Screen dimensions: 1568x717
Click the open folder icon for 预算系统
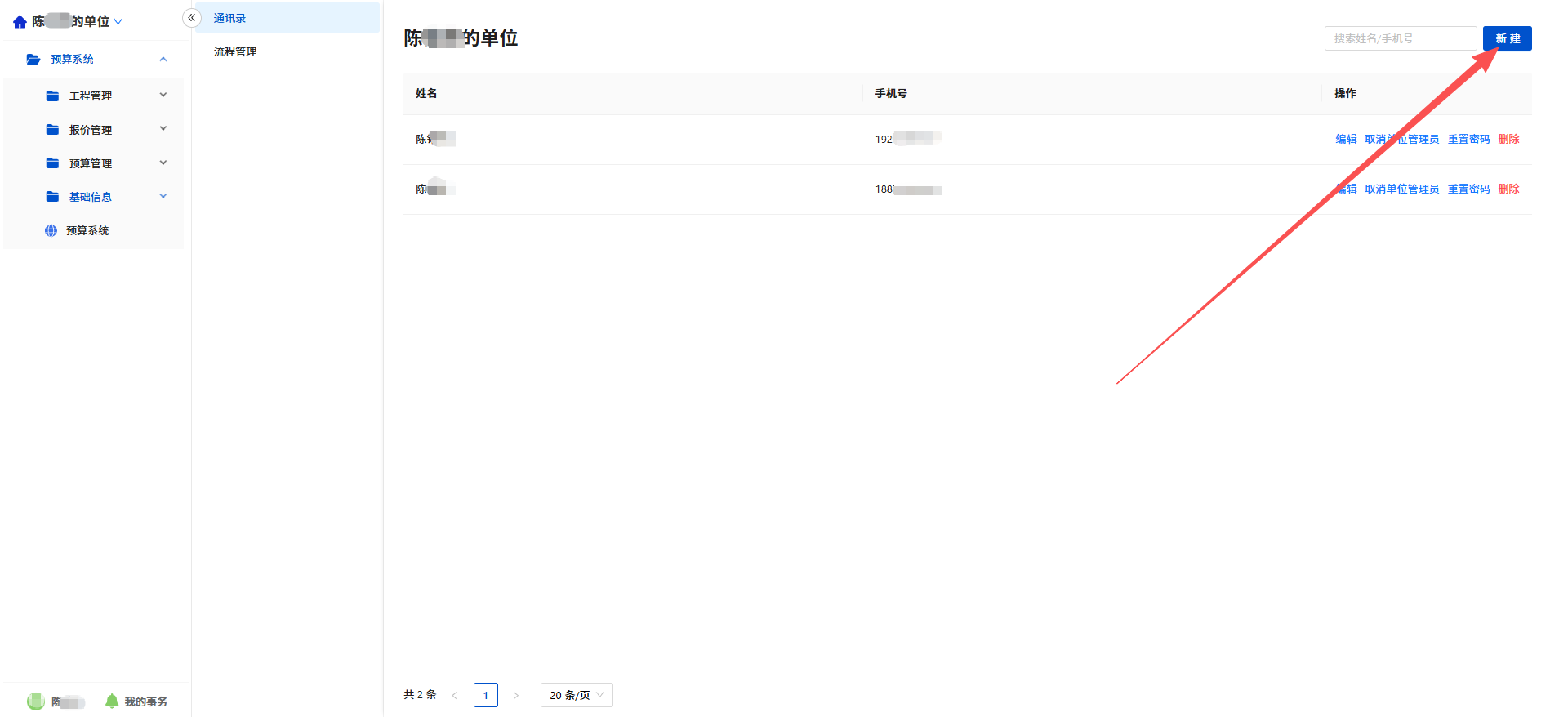[x=33, y=59]
